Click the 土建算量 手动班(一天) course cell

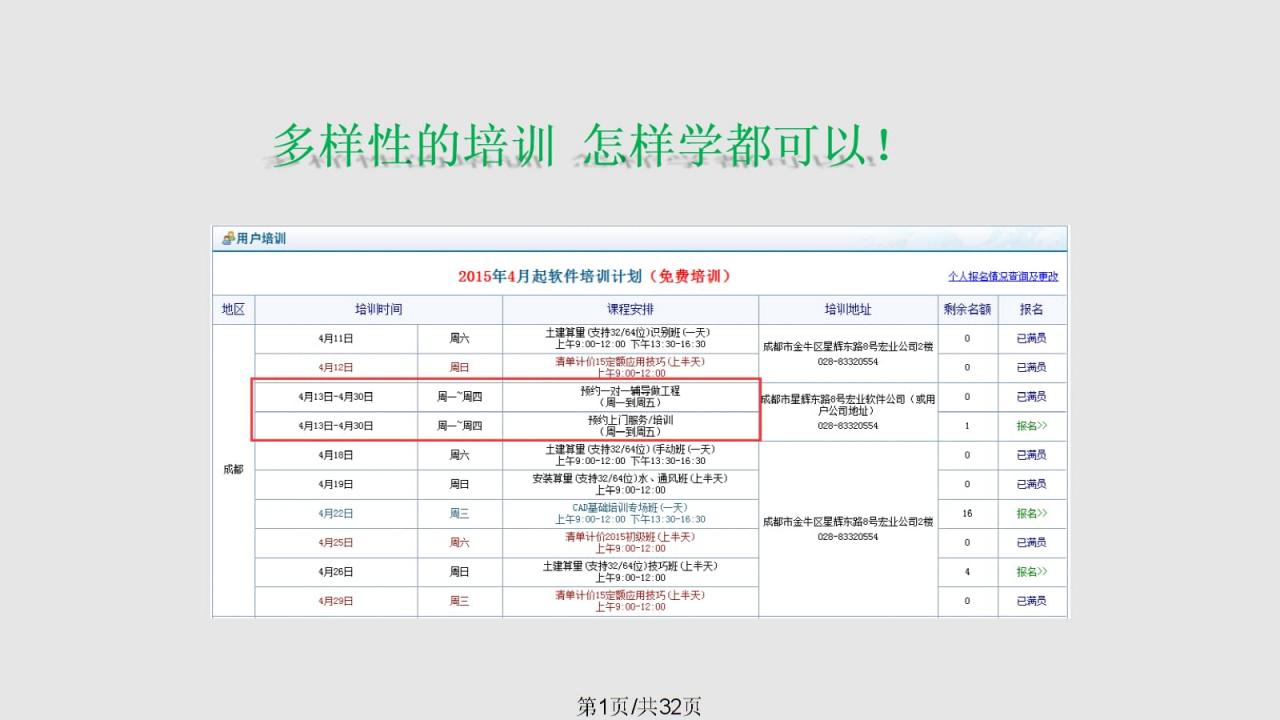coord(631,454)
